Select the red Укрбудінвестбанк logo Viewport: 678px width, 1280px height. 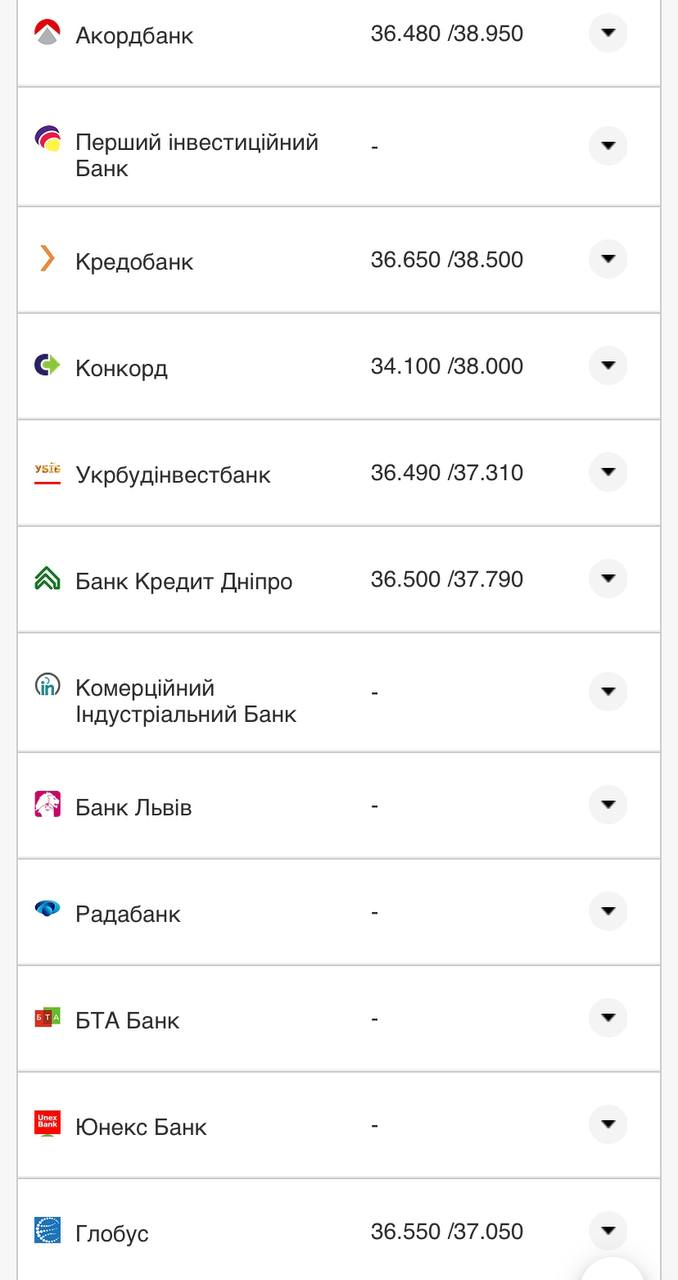[x=47, y=471]
